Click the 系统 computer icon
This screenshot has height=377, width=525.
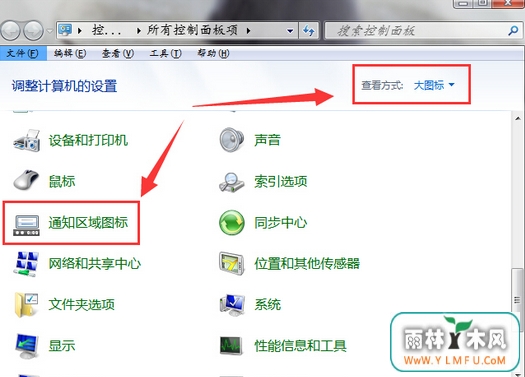(232, 305)
